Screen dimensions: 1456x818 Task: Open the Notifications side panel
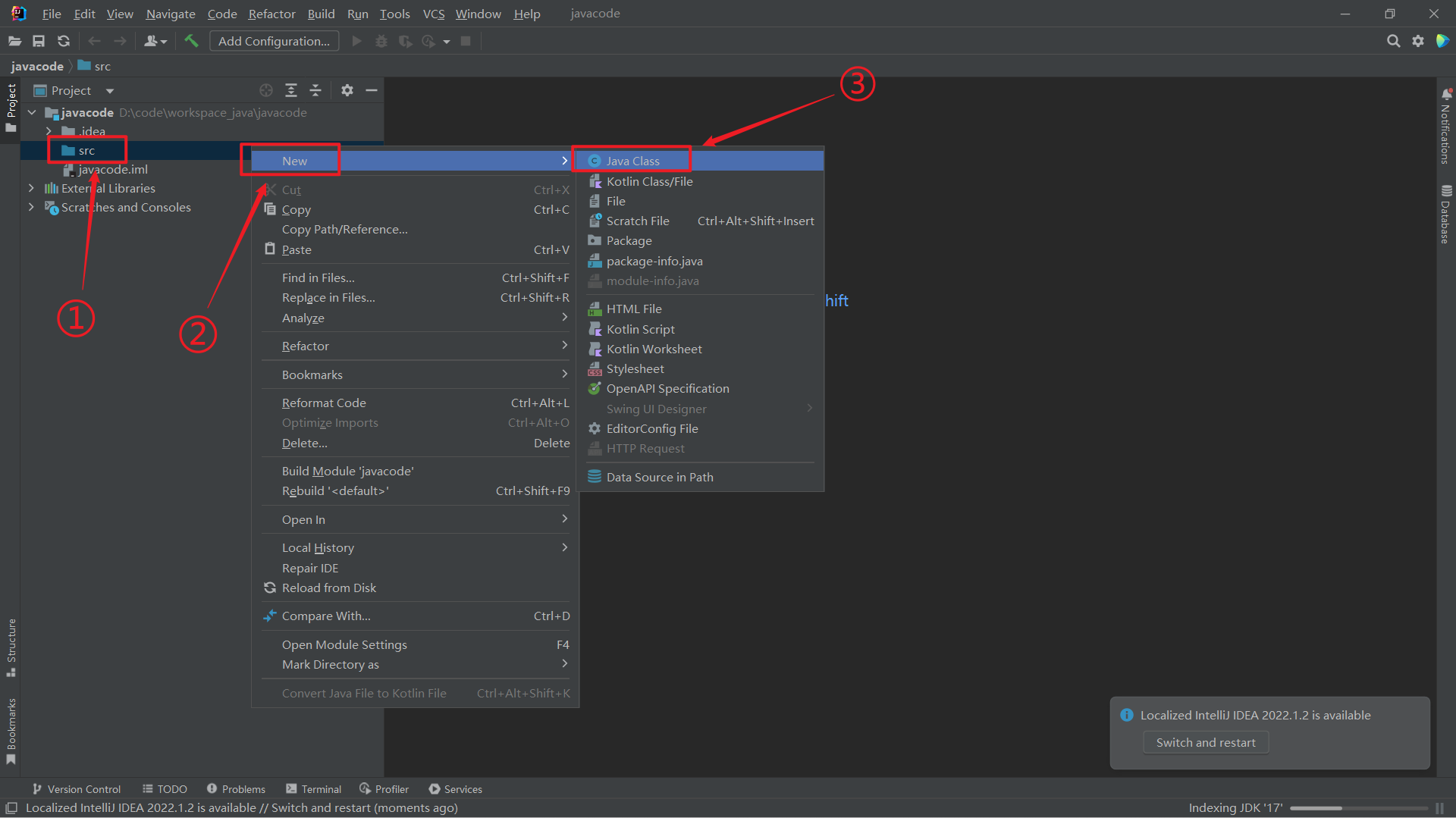coord(1445,125)
